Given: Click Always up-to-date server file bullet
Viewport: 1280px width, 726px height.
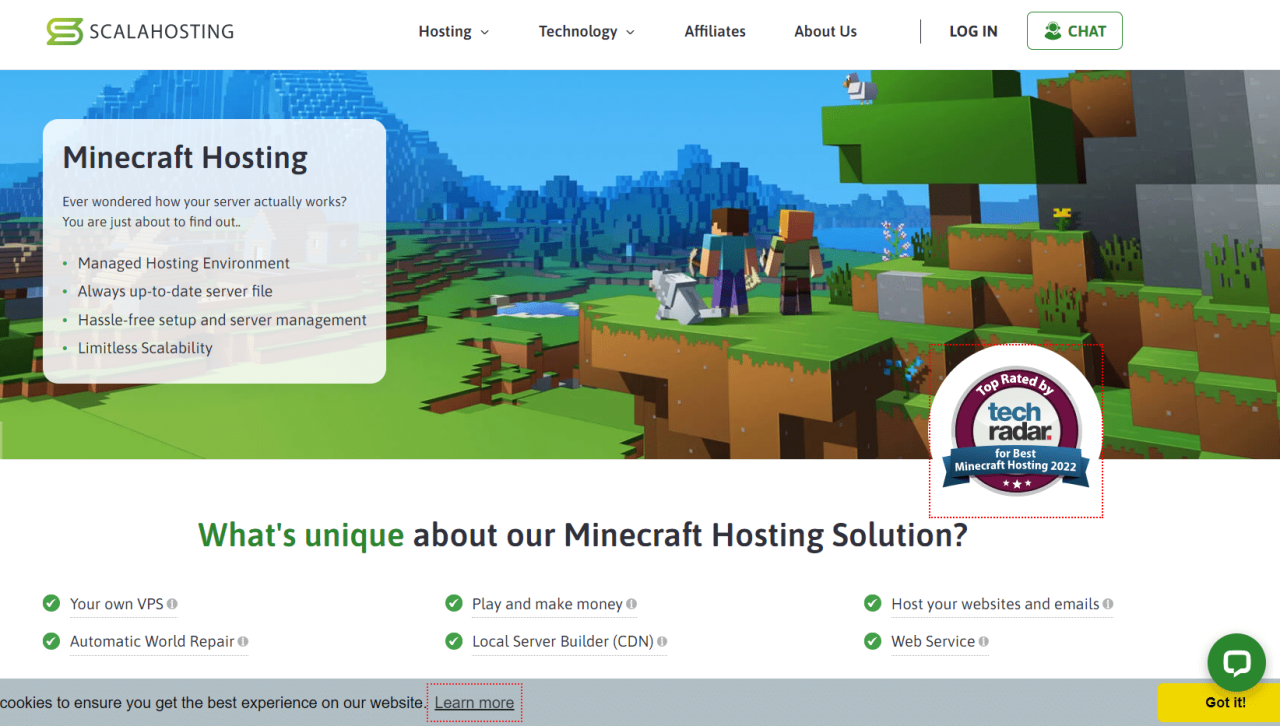Looking at the screenshot, I should [x=175, y=291].
